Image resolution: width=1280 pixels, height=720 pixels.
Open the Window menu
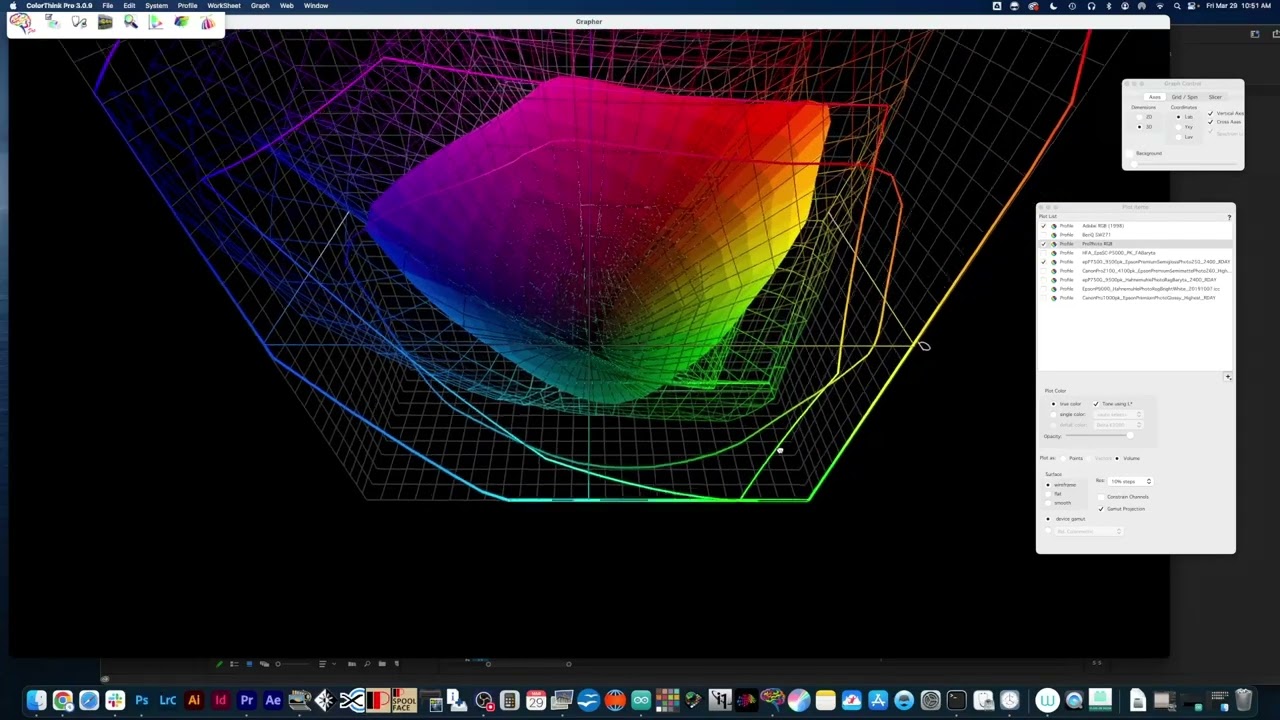(315, 5)
